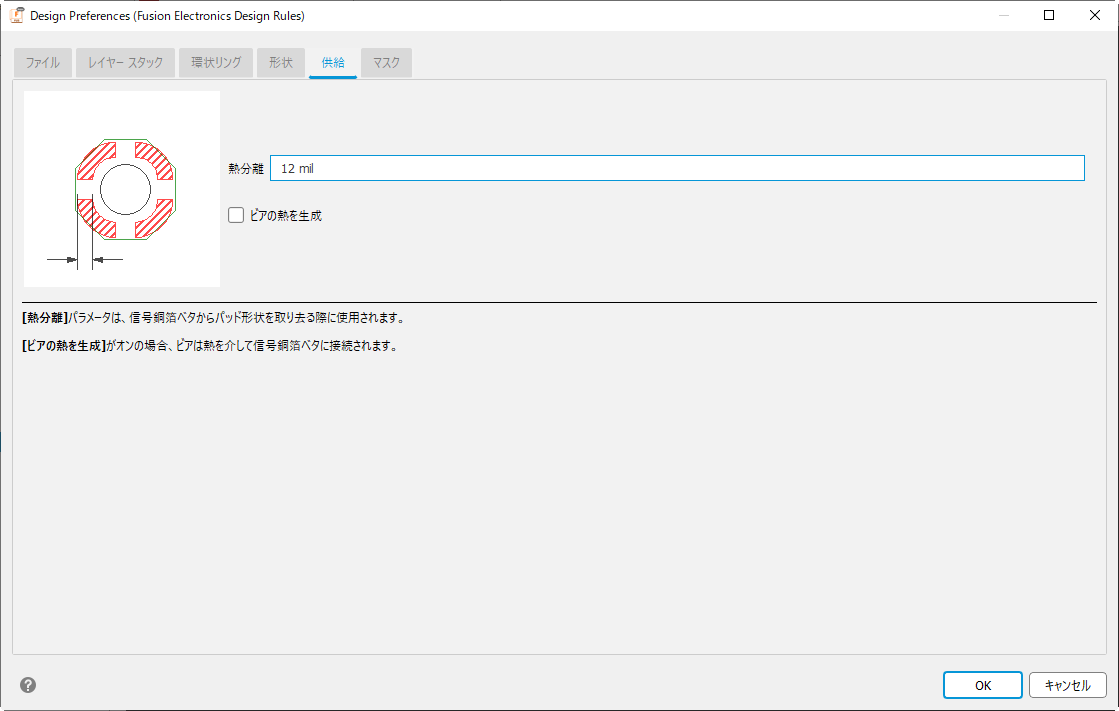
Task: Open the ファイル tab
Action: click(x=43, y=63)
